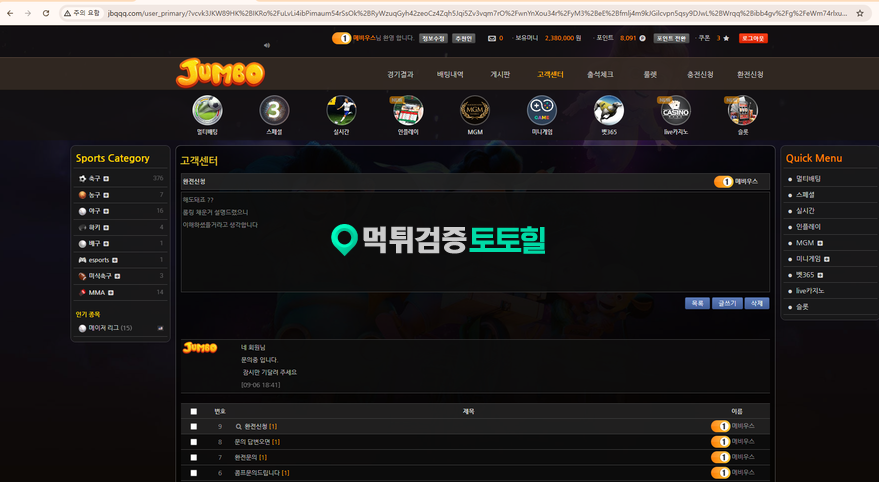Click the 추천인 button
The width and height of the screenshot is (879, 482).
(x=464, y=38)
